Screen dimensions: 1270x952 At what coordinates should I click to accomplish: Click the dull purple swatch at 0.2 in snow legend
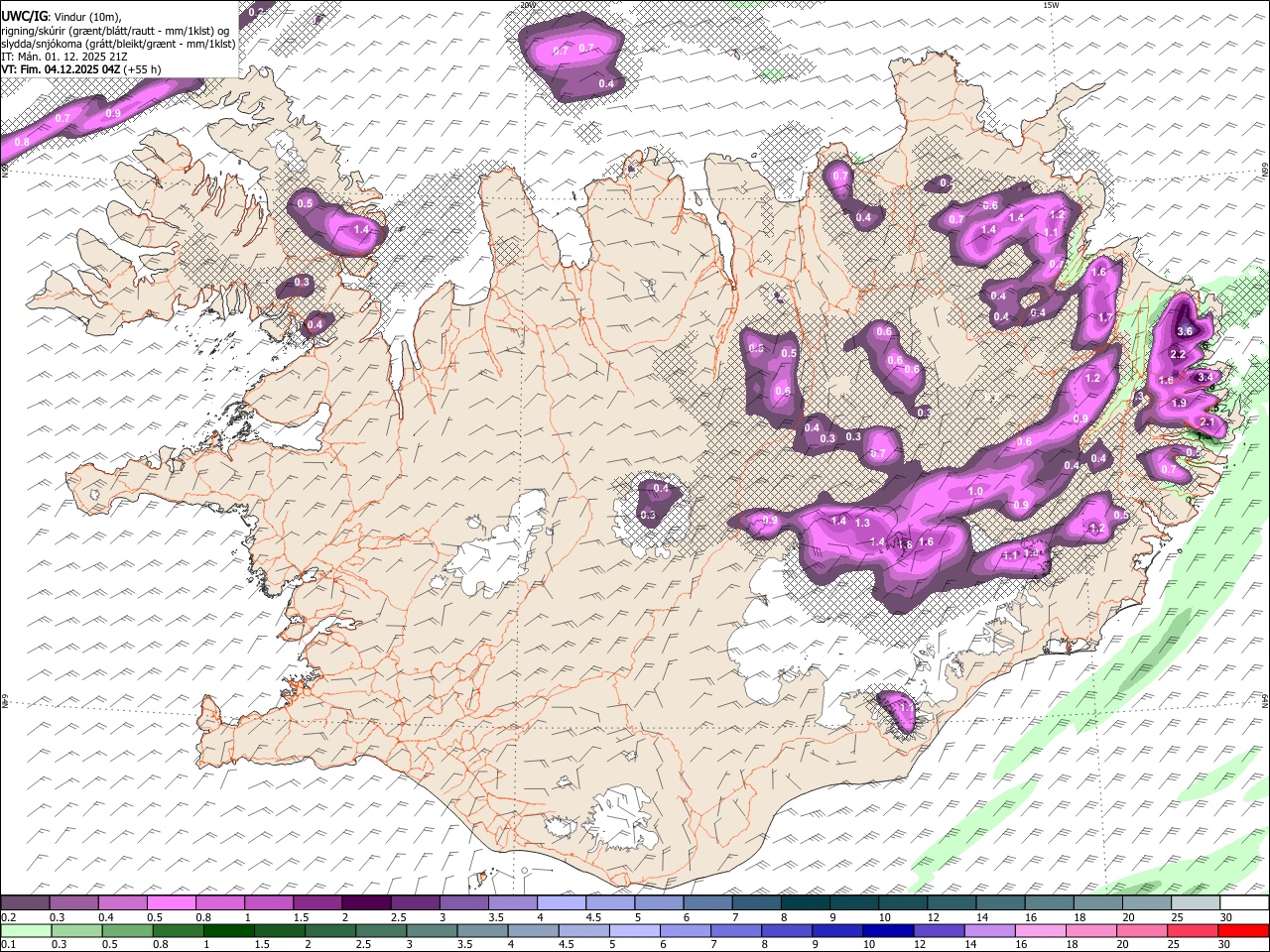point(26,903)
